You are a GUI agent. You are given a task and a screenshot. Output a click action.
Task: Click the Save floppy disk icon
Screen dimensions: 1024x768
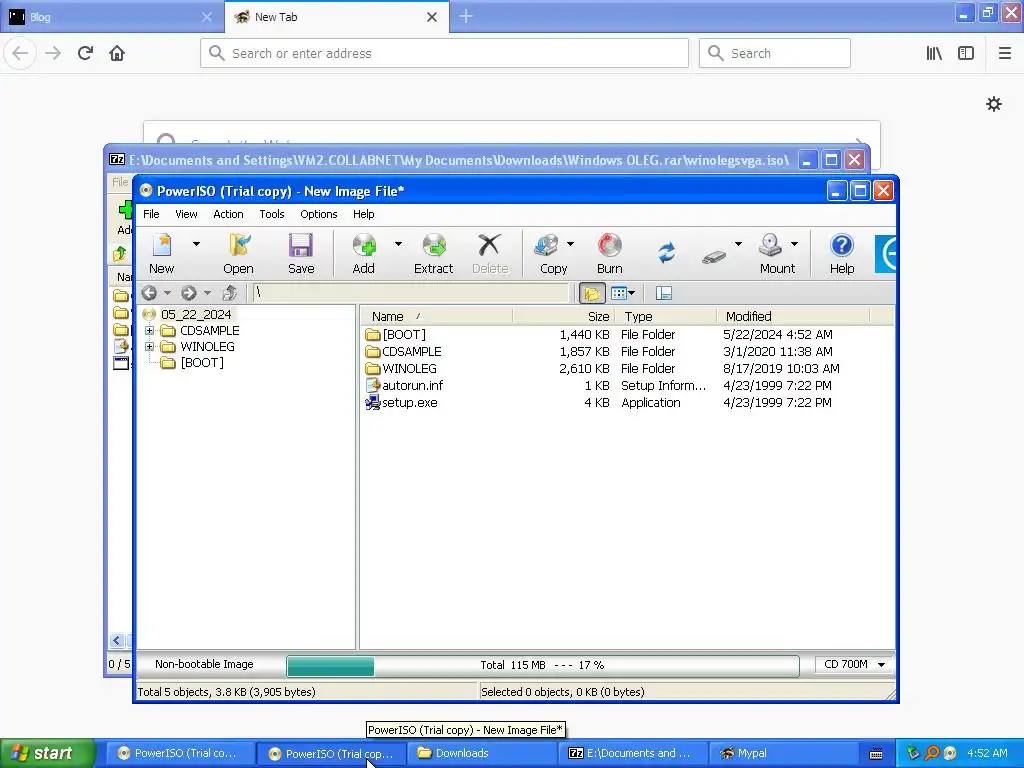(301, 254)
